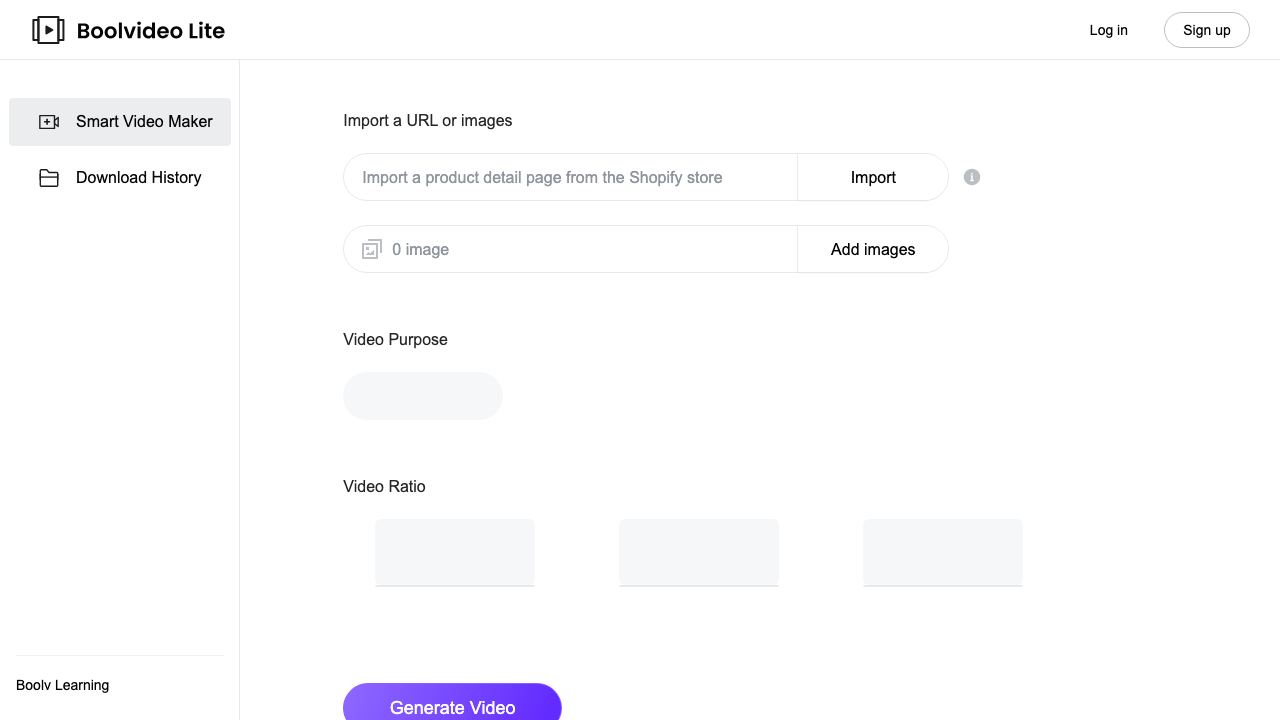Click the image stack icon in image field

pos(372,249)
